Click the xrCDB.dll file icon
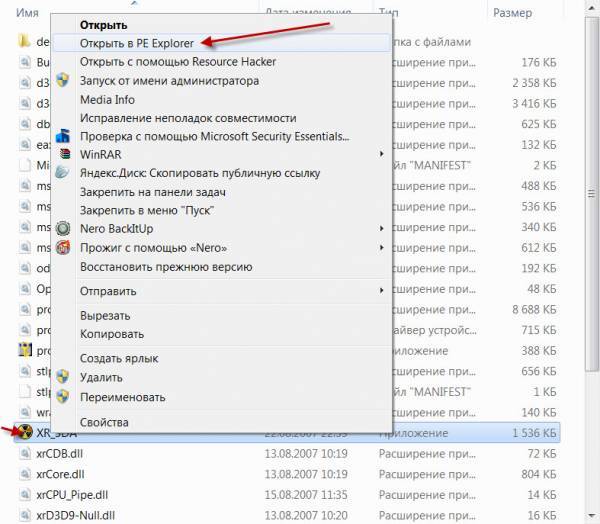This screenshot has height=524, width=600. click(25, 454)
